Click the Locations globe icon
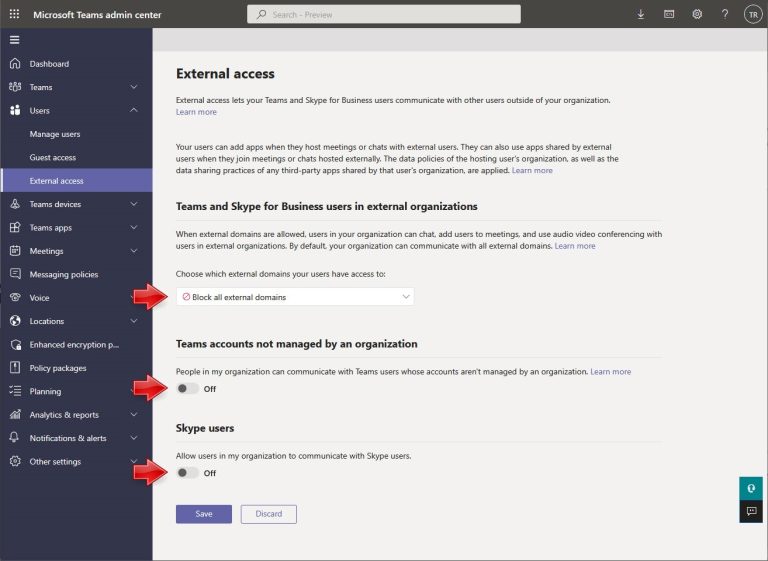 coord(15,321)
